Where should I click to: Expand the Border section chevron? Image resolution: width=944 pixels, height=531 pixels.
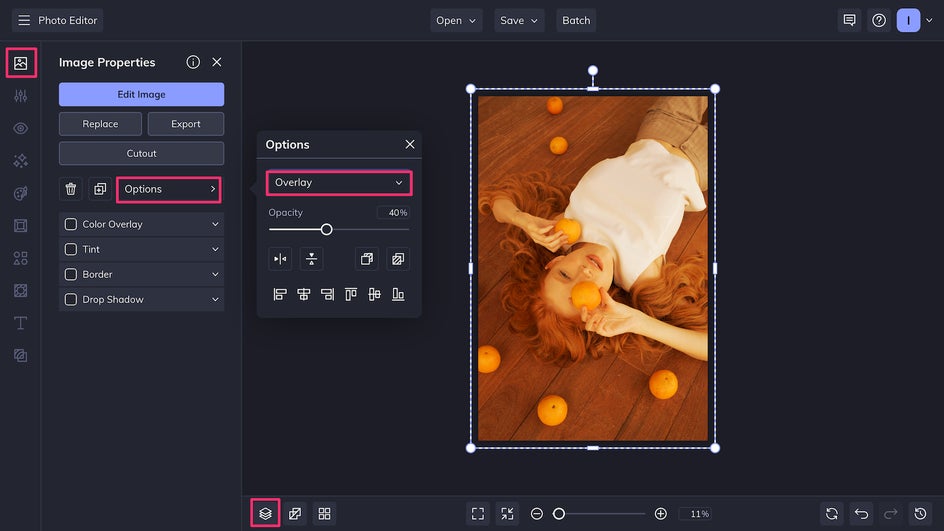pyautogui.click(x=214, y=274)
